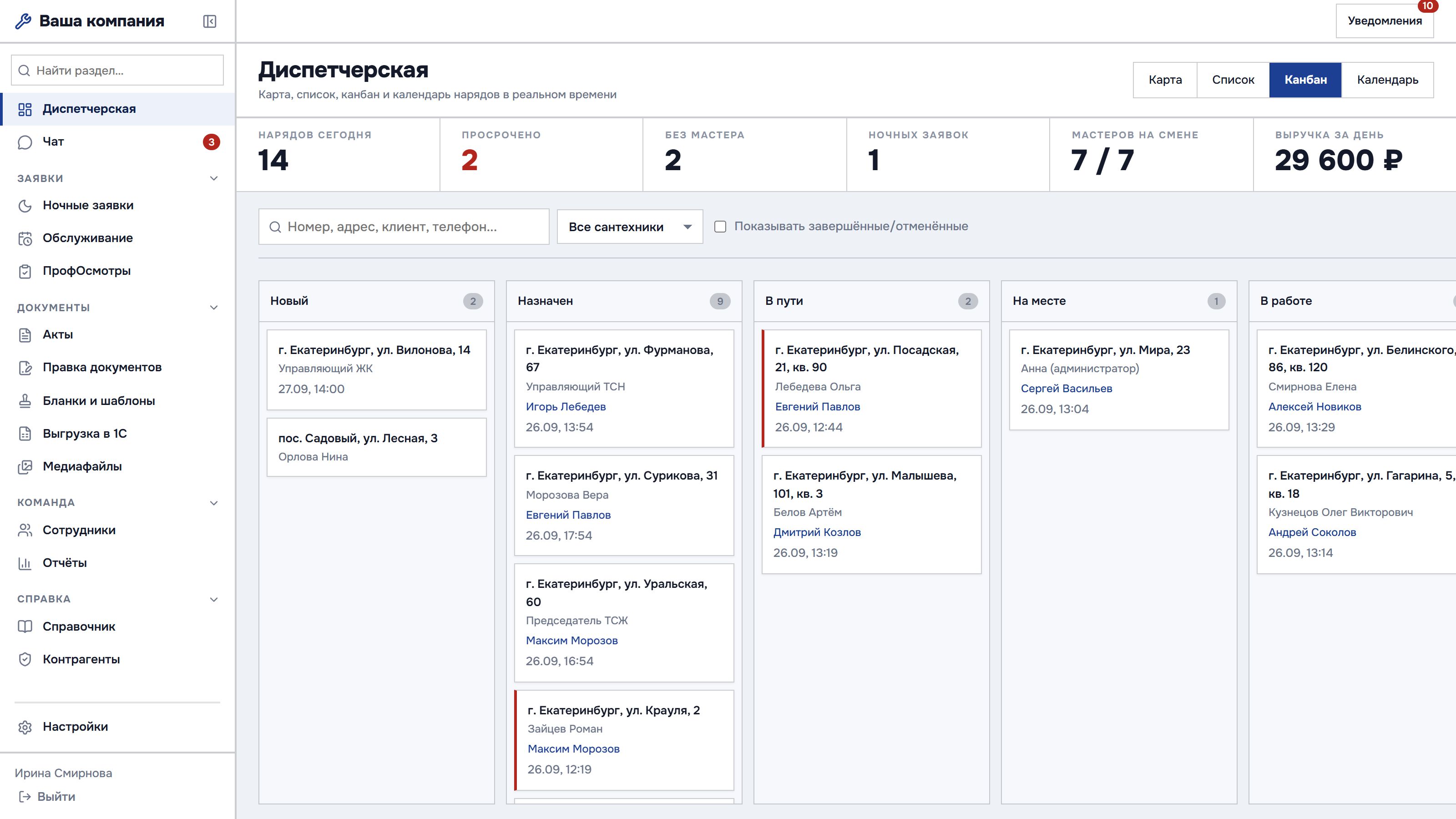The height and width of the screenshot is (819, 1456).
Task: Open master Сергей Васильев link
Action: [x=1066, y=388]
